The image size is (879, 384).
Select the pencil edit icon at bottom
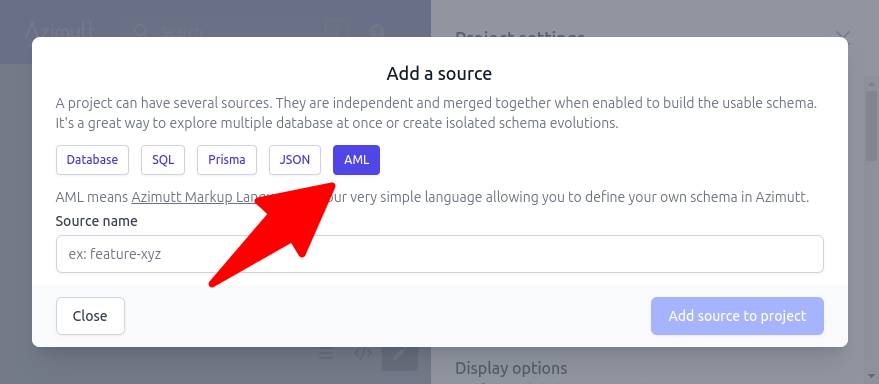pos(400,354)
